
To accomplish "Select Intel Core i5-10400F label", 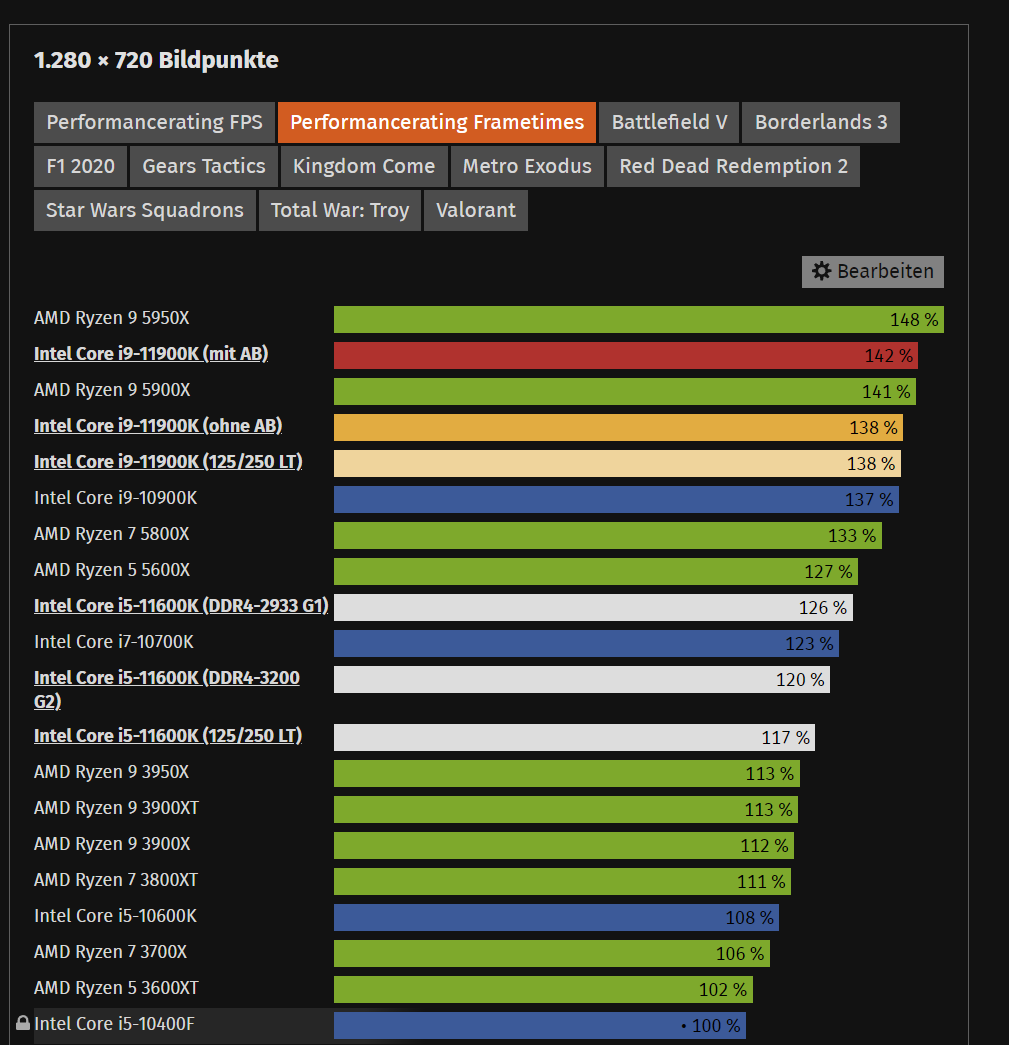I will (x=114, y=1023).
